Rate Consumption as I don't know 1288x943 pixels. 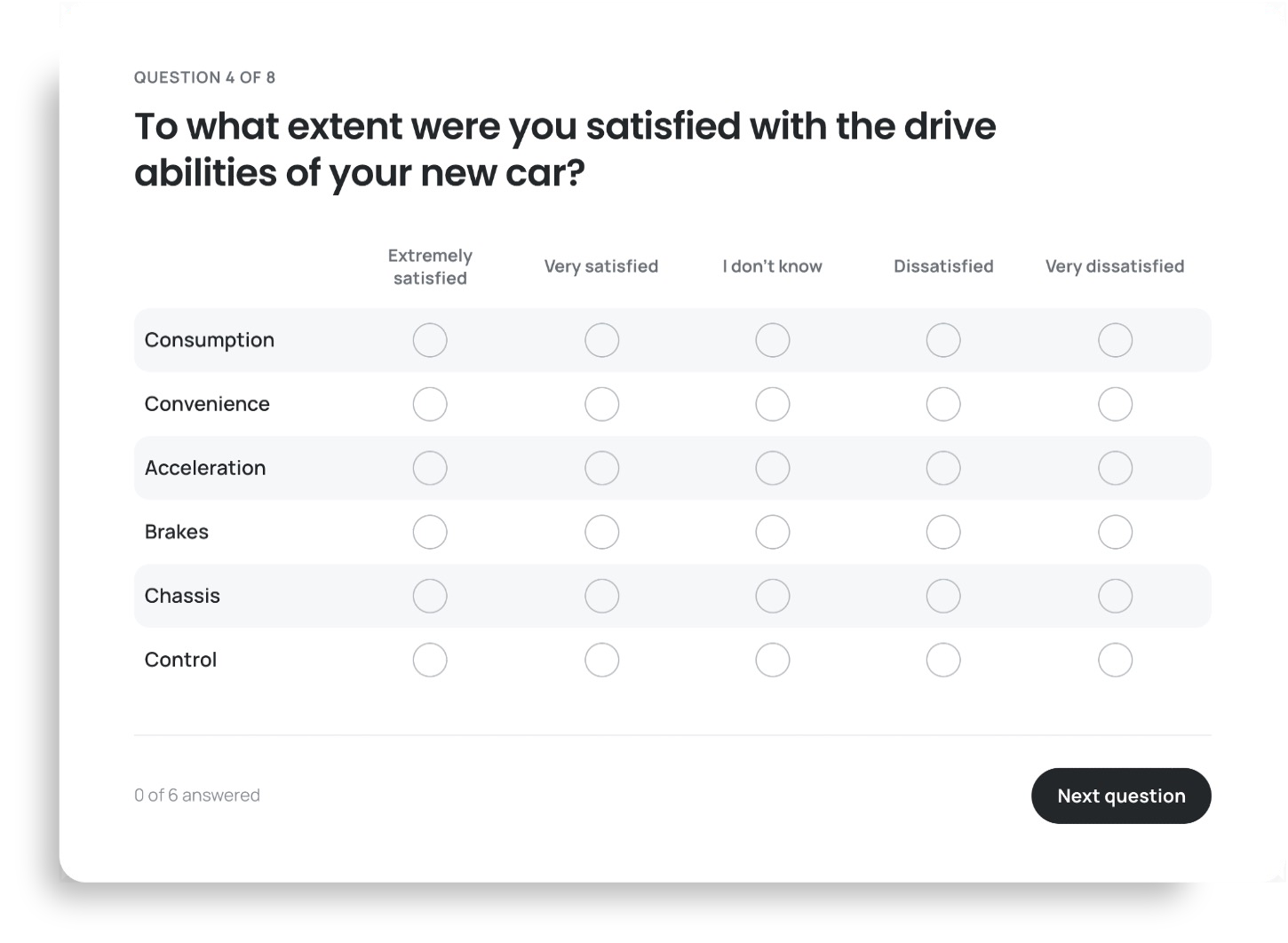pos(773,340)
